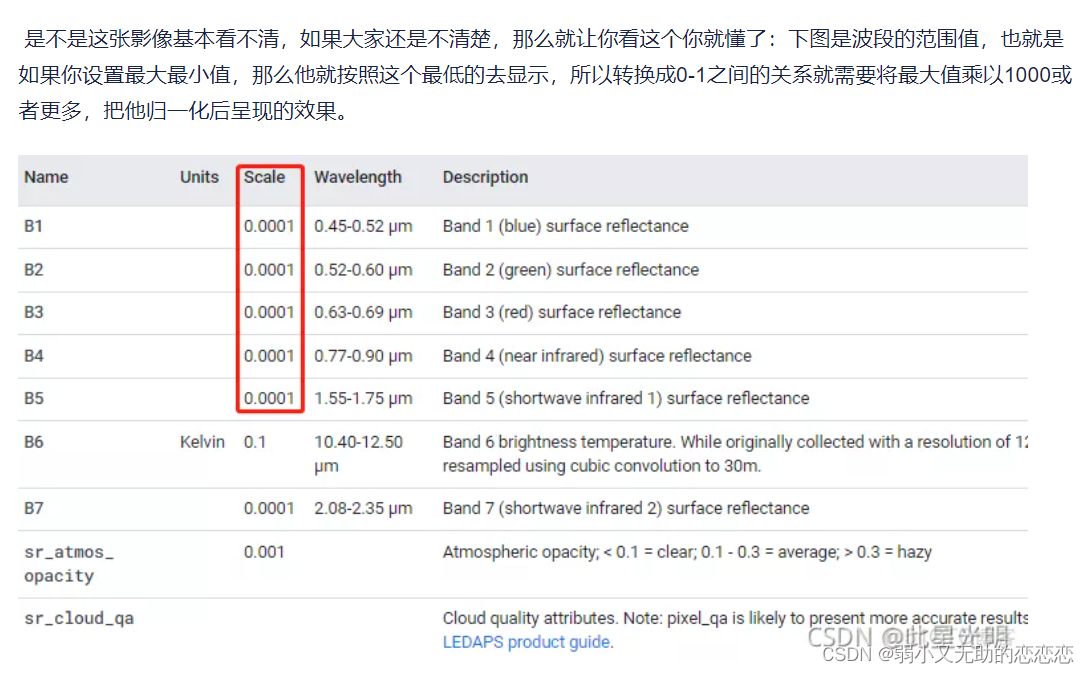The height and width of the screenshot is (673, 1089).
Task: Click the Units column header
Action: [198, 177]
